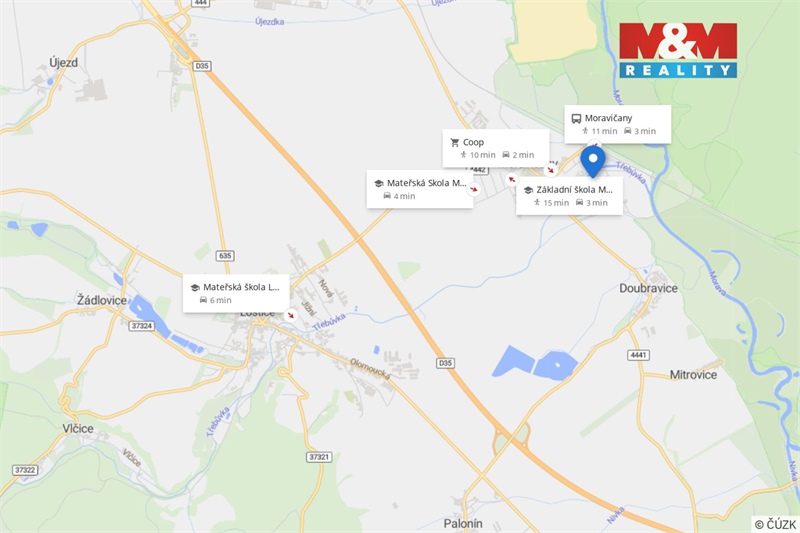Select the Mateřská škola L... card
Screen dimensions: 800x533
coord(236,293)
